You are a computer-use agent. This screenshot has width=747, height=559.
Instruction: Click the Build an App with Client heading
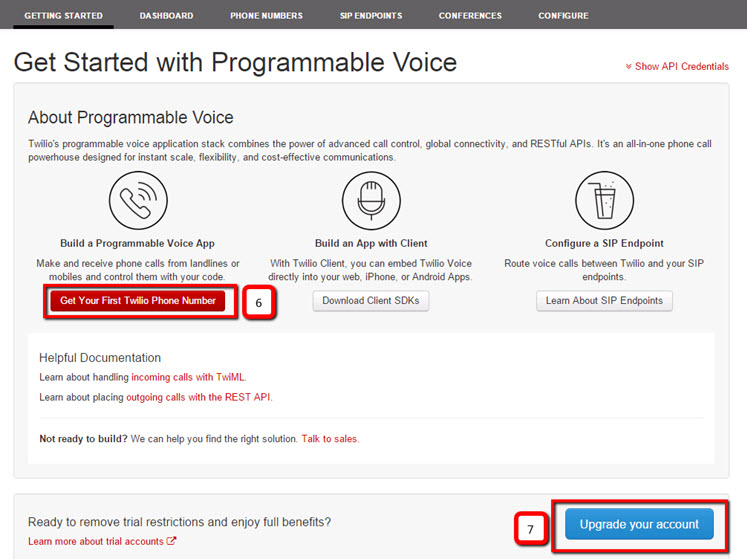click(x=371, y=243)
